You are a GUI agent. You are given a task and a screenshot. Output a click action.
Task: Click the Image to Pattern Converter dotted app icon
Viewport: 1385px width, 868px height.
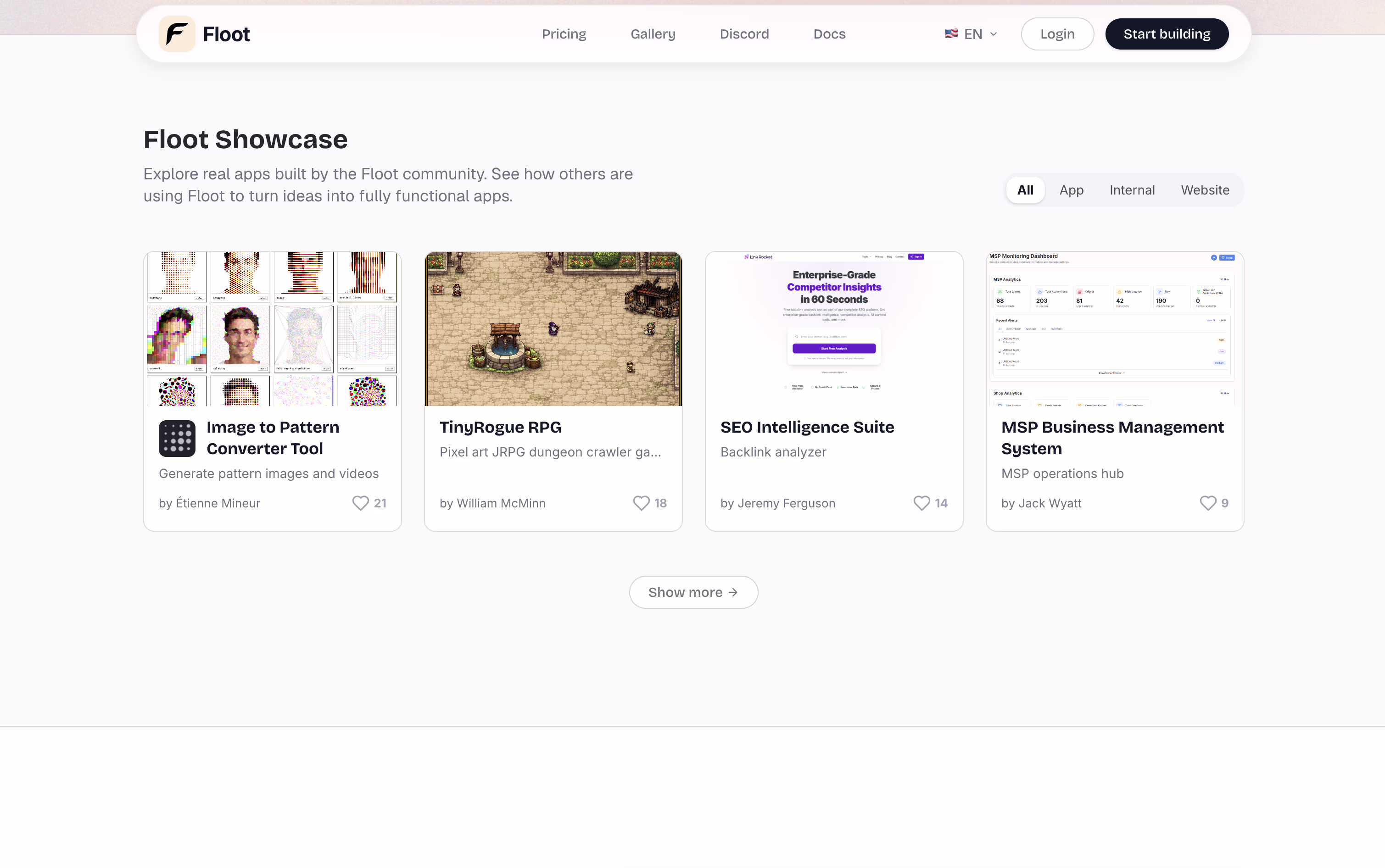[177, 439]
